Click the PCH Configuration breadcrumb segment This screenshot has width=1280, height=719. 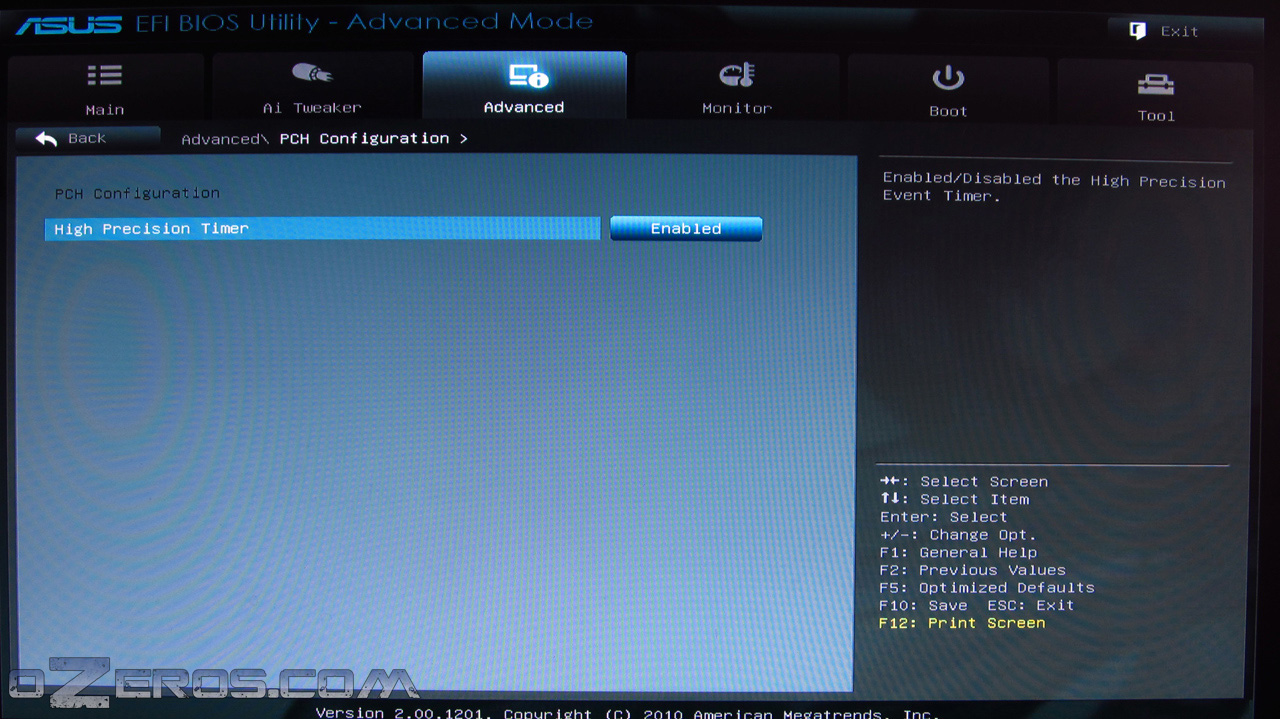click(x=364, y=139)
